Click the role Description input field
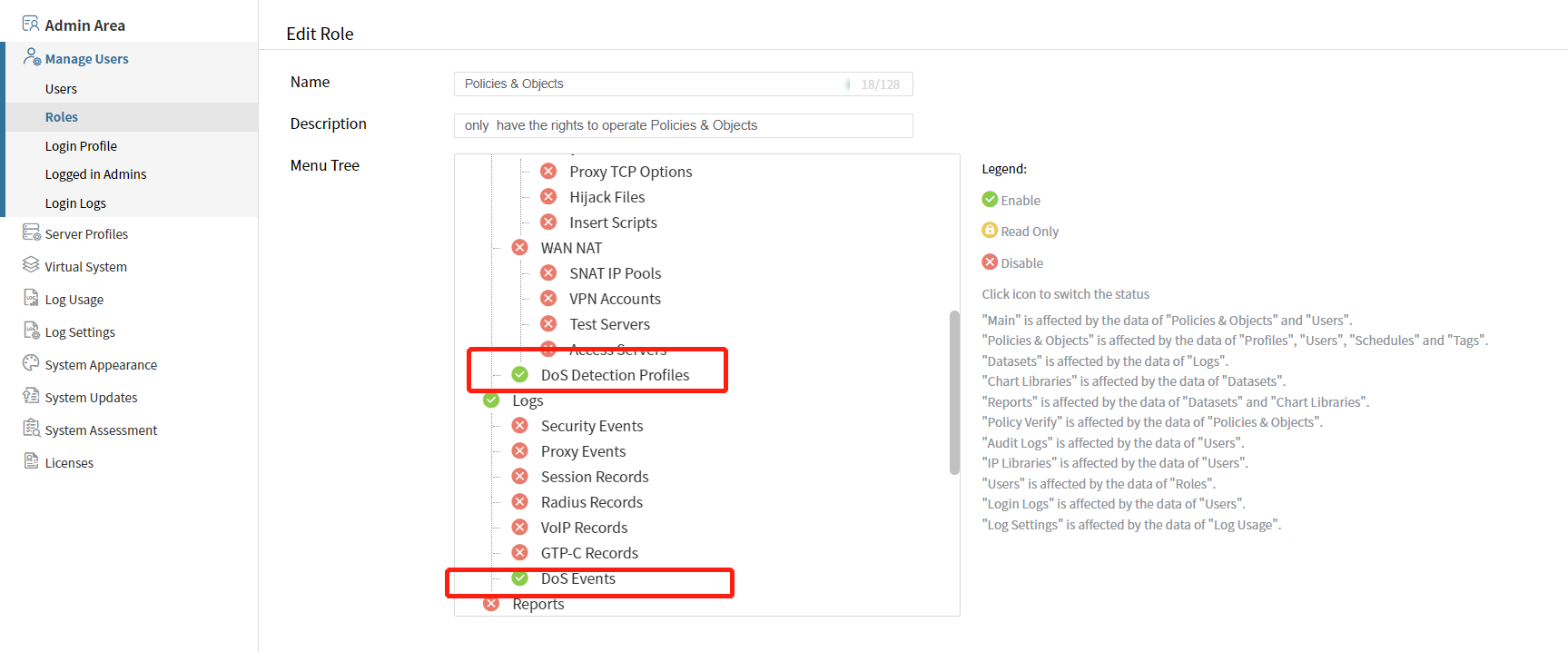 pos(683,125)
